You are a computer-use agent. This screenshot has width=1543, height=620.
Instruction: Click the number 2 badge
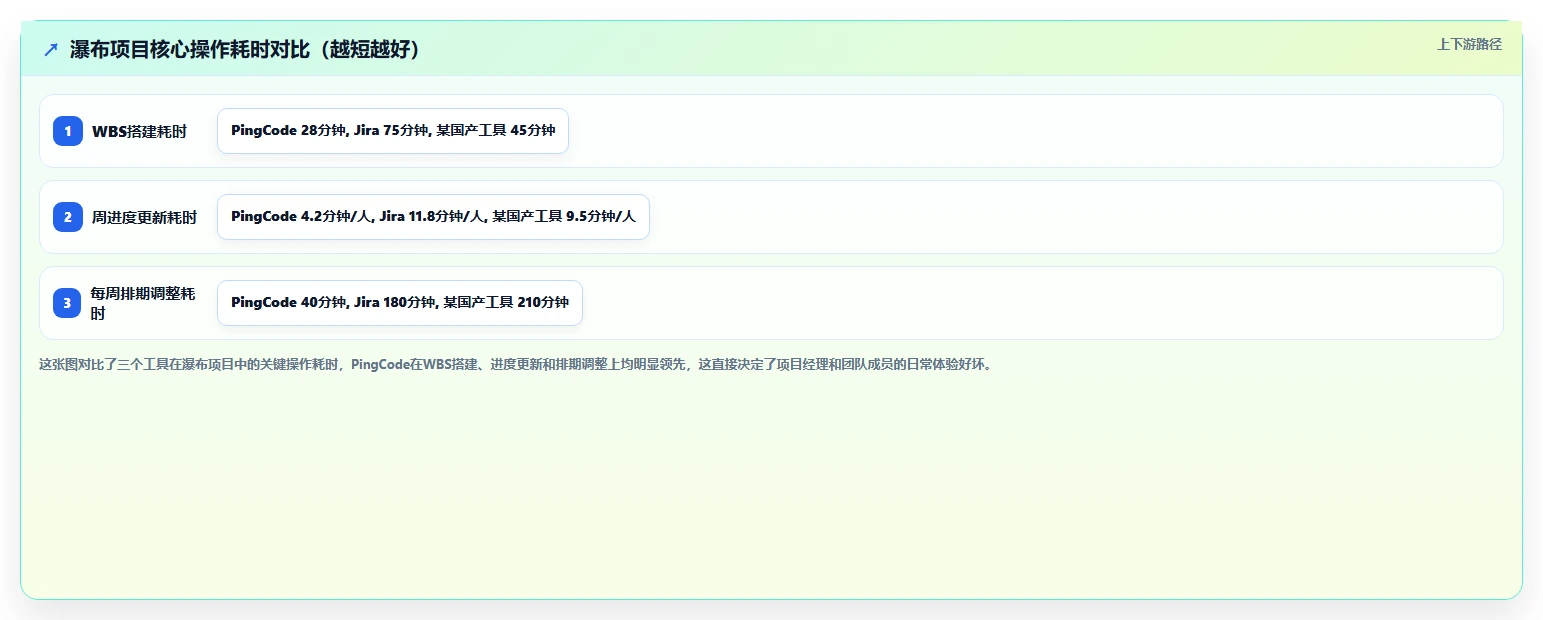68,217
